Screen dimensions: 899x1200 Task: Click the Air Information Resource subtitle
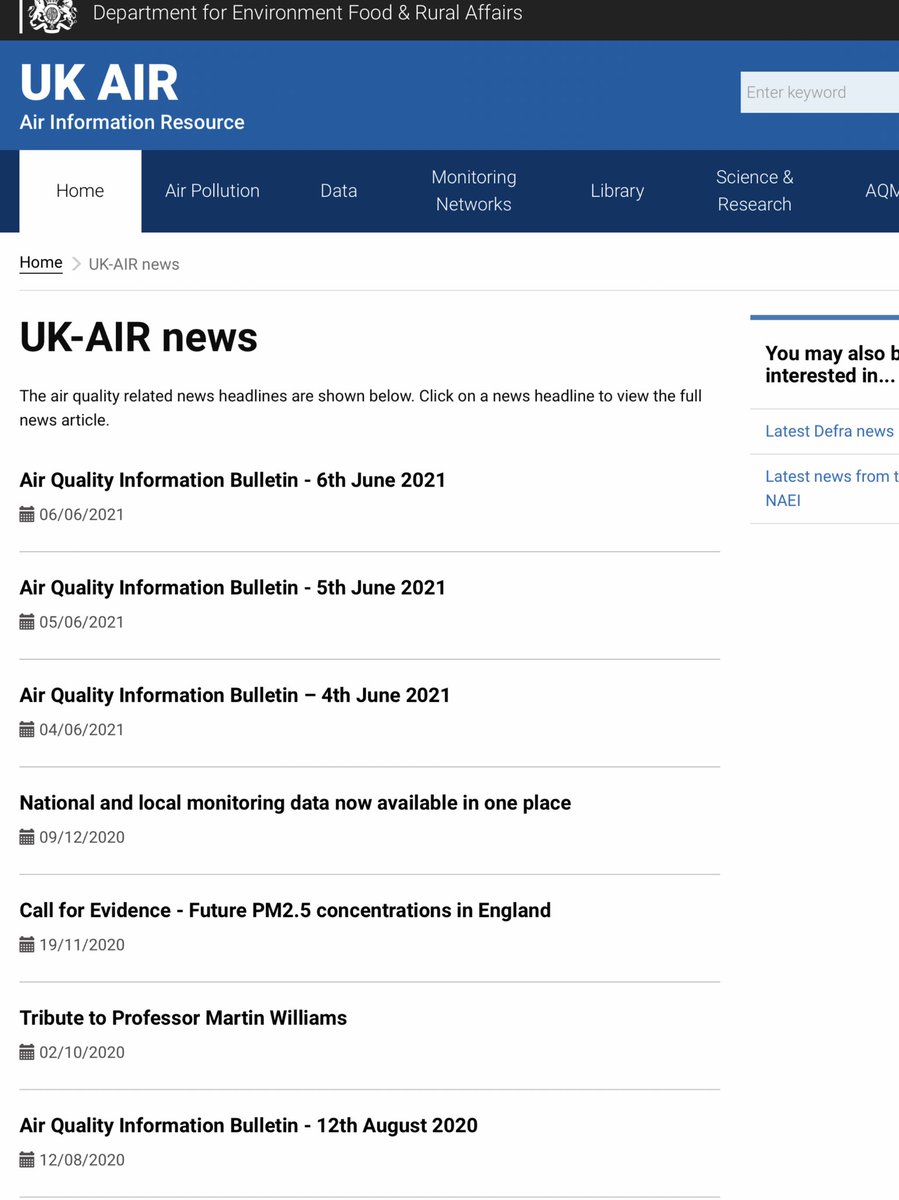tap(132, 122)
